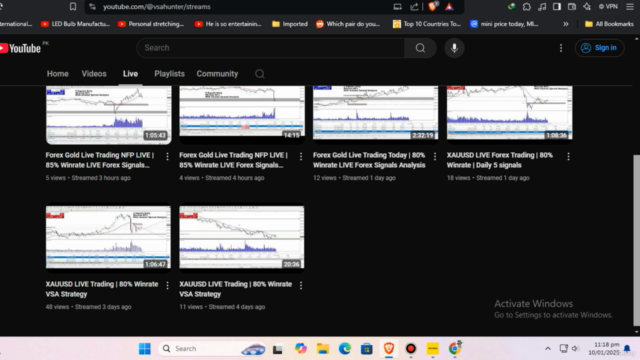Viewport: 640px width, 360px height.
Task: Open Microsoft Edge from taskbar
Action: (345, 349)
